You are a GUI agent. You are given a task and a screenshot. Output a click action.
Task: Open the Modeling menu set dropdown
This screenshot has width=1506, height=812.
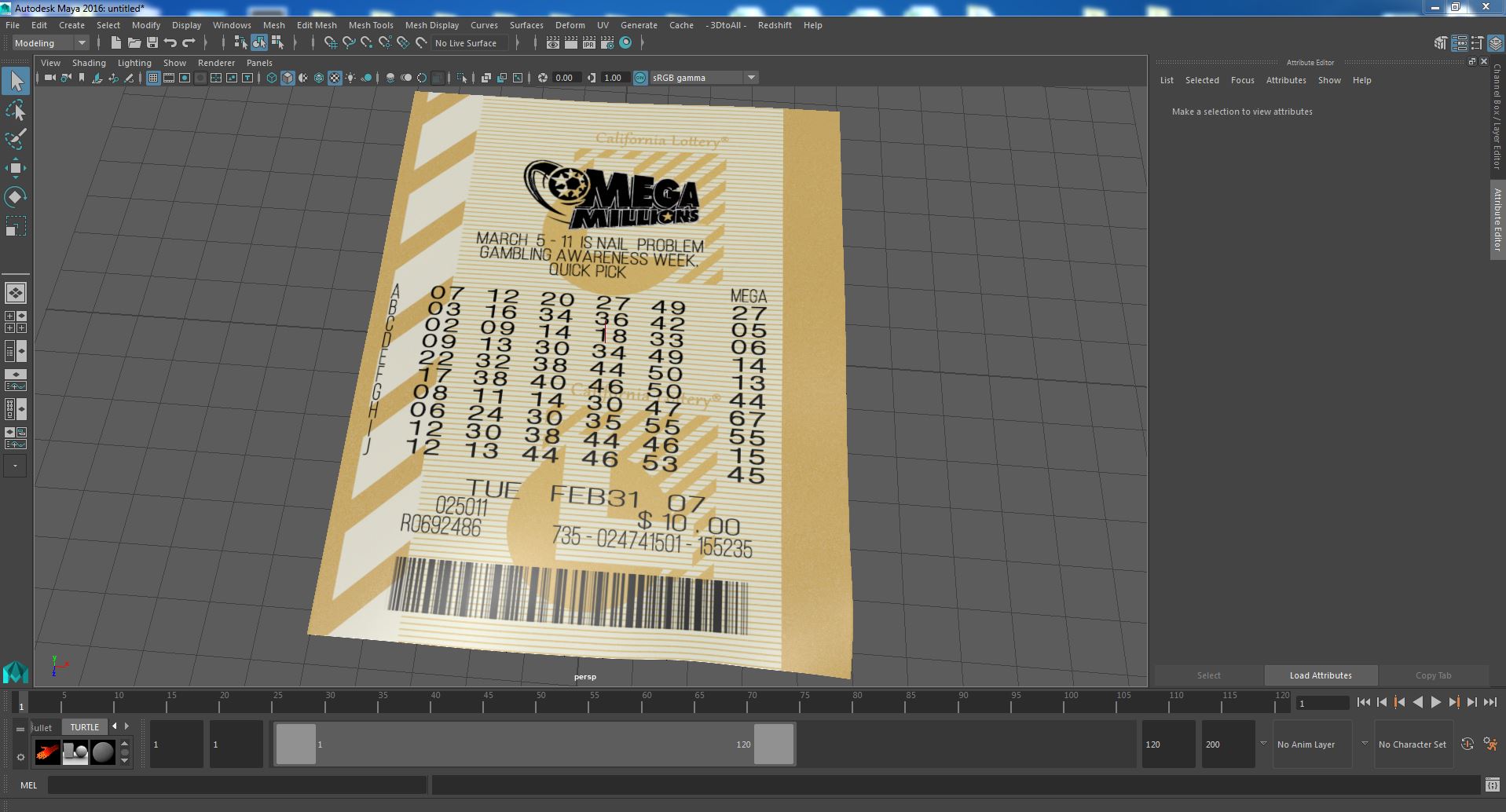49,43
